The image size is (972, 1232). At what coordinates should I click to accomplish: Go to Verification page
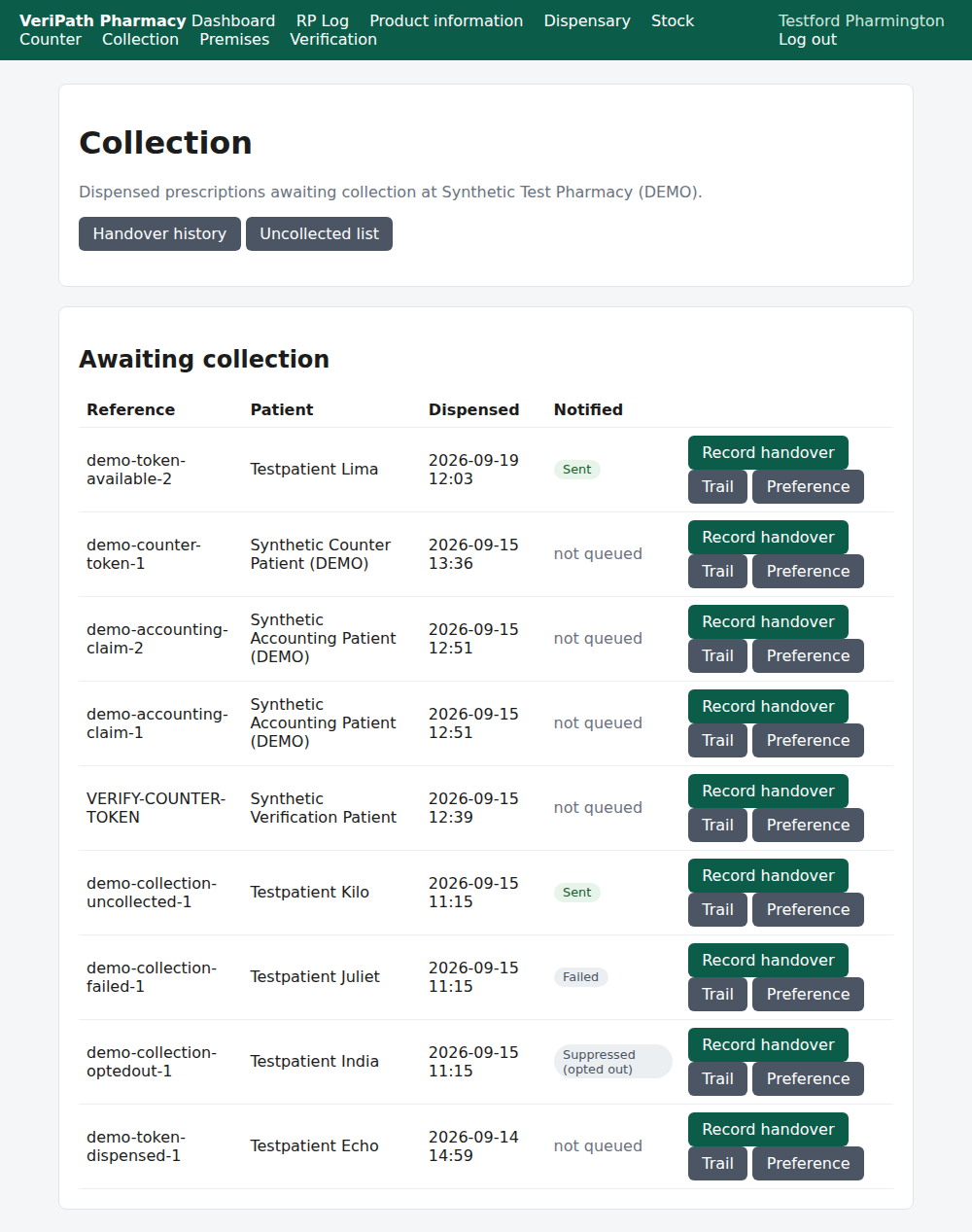pyautogui.click(x=333, y=39)
